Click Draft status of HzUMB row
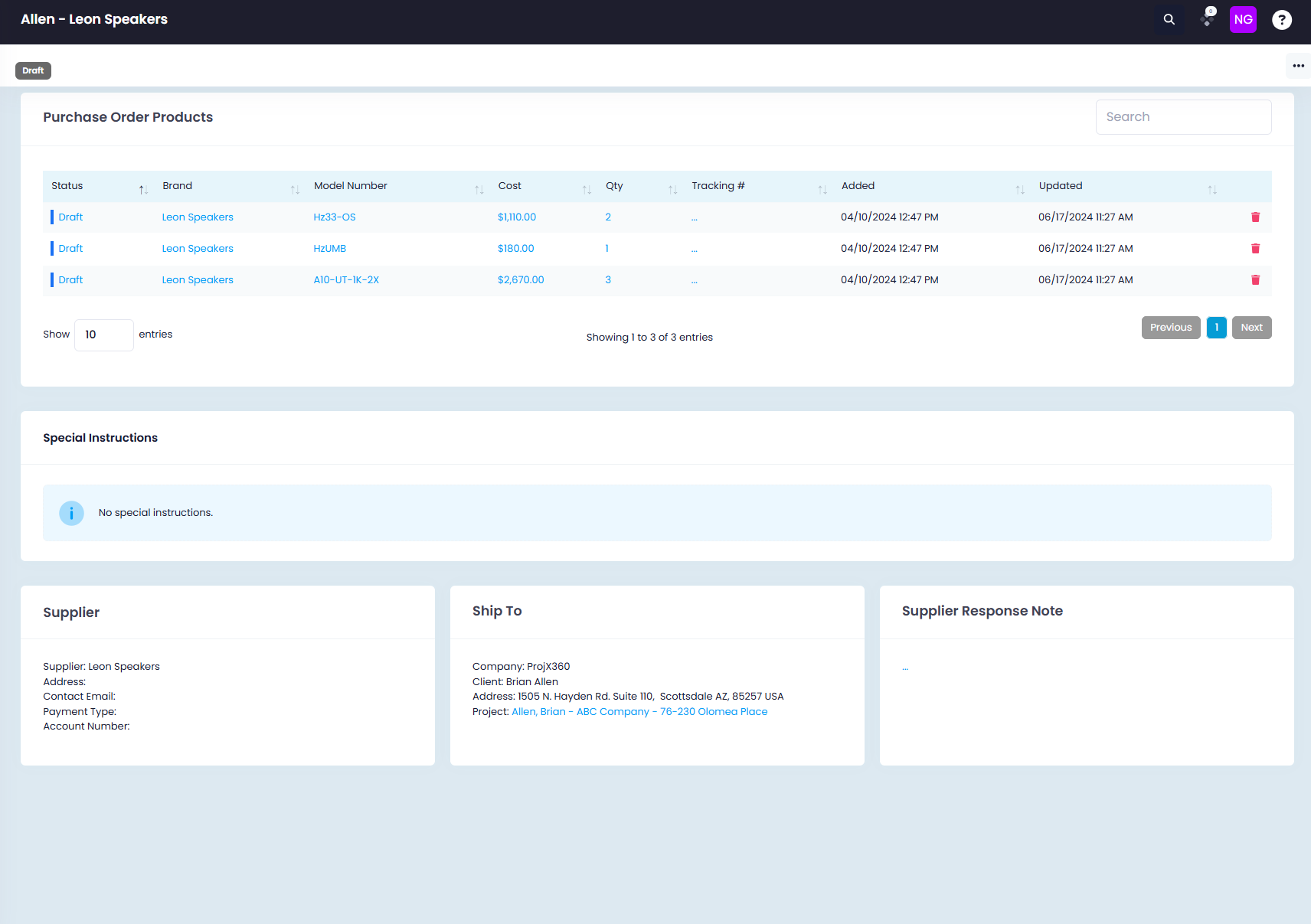This screenshot has height=924, width=1311. point(70,249)
